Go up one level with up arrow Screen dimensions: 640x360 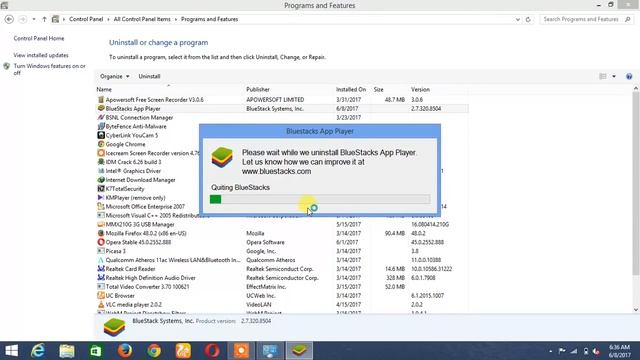(44, 19)
